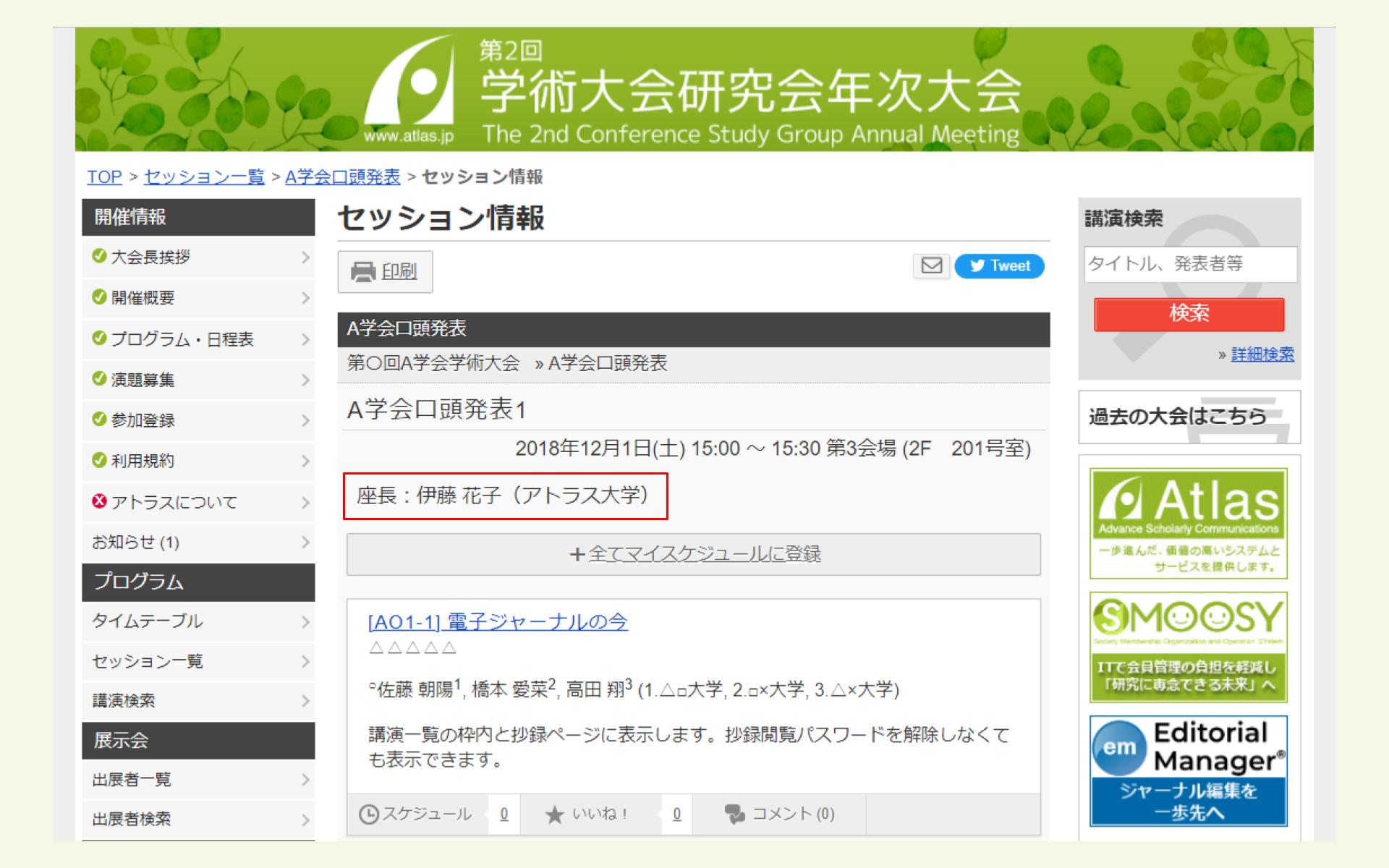
Task: Click the スケジュール clock icon
Action: point(369,814)
